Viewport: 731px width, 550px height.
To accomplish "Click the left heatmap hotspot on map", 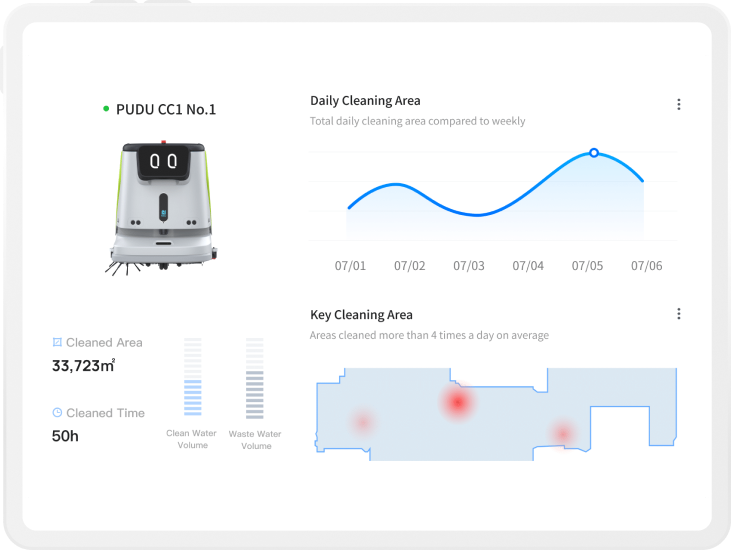I will click(362, 422).
